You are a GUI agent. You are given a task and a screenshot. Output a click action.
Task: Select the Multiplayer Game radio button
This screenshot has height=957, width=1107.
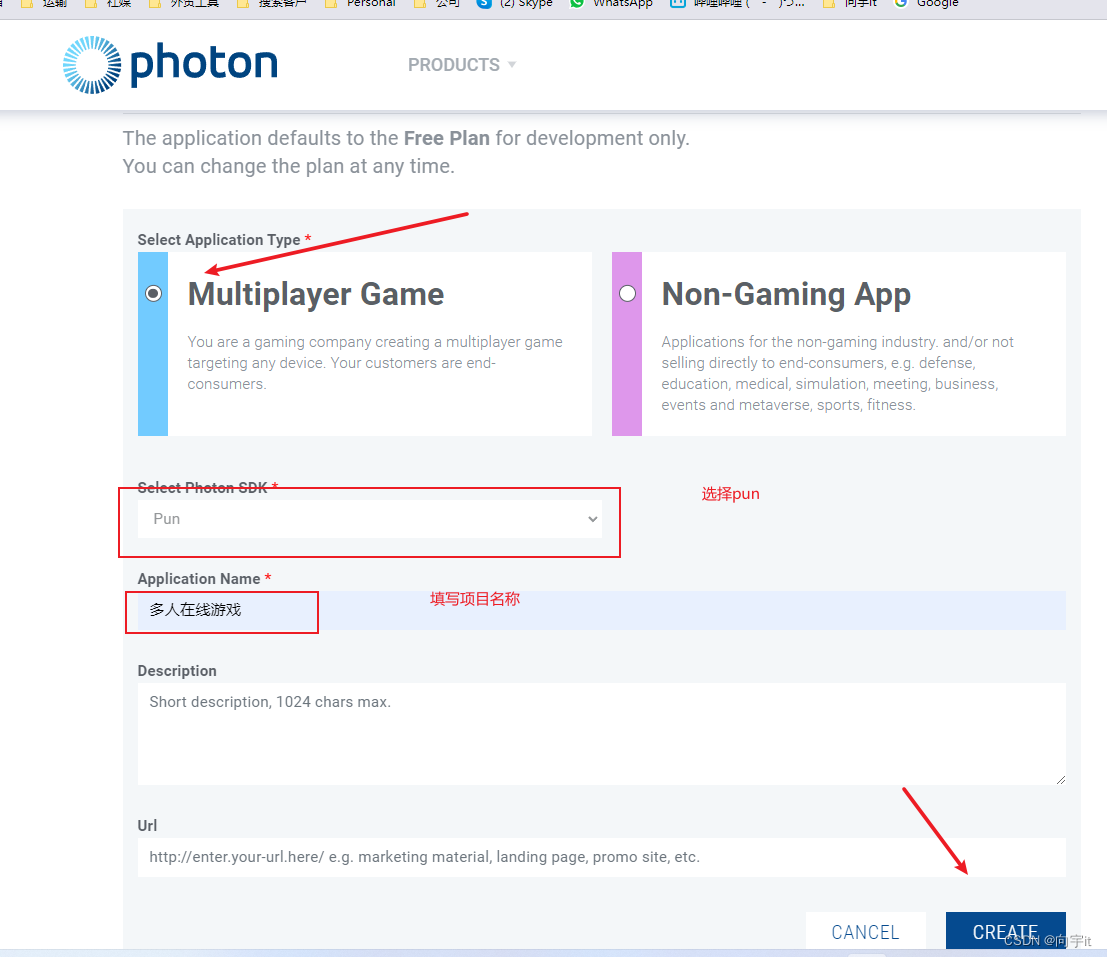[153, 293]
